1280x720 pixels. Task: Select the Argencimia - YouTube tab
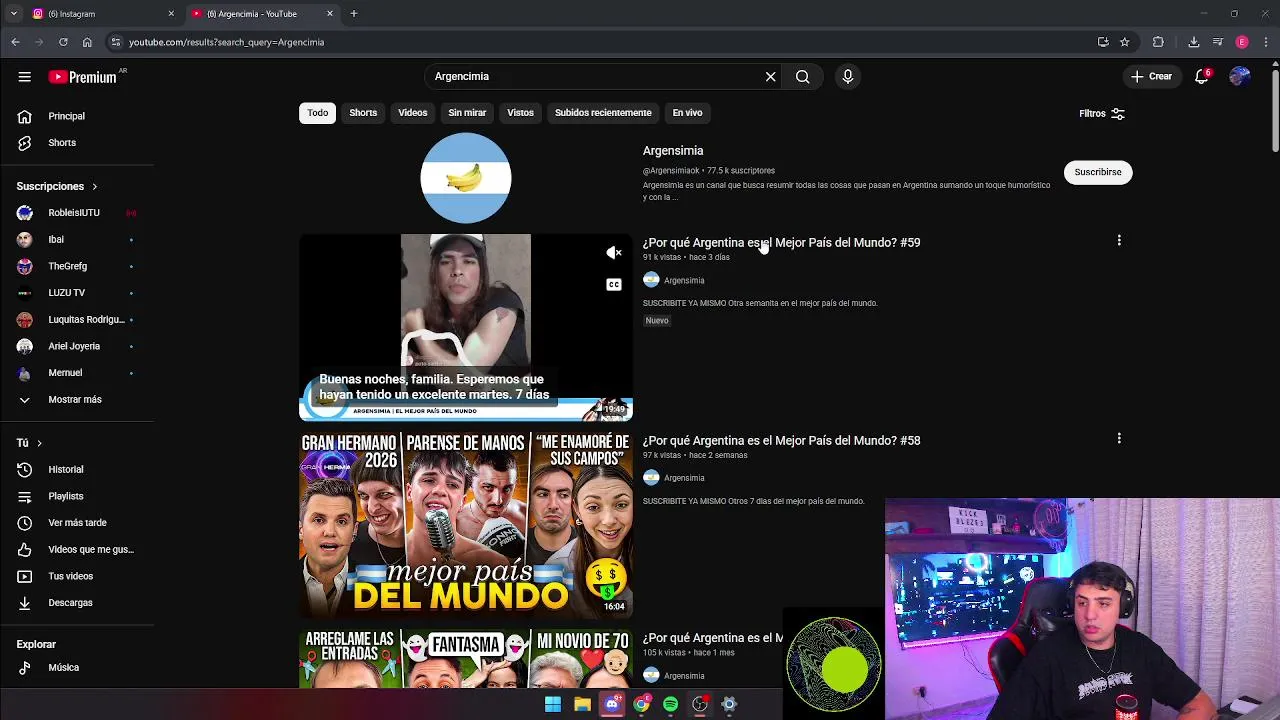point(262,14)
